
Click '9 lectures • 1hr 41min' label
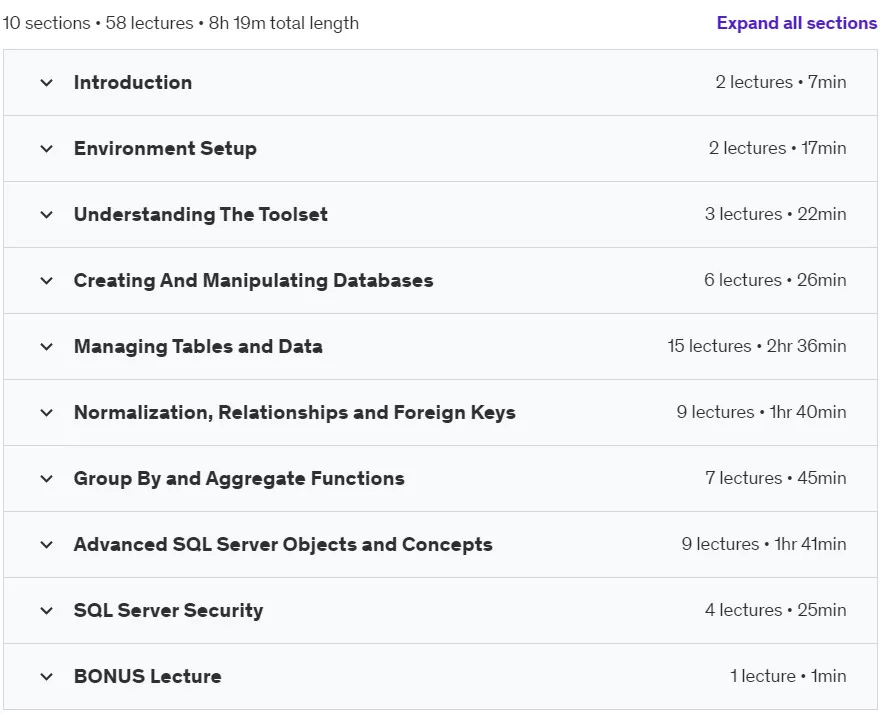pos(764,544)
